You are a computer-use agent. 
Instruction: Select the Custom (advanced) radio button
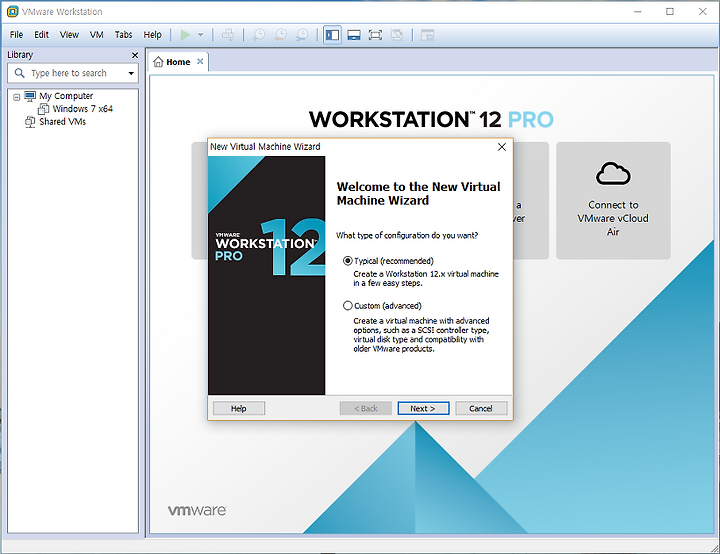tap(348, 306)
